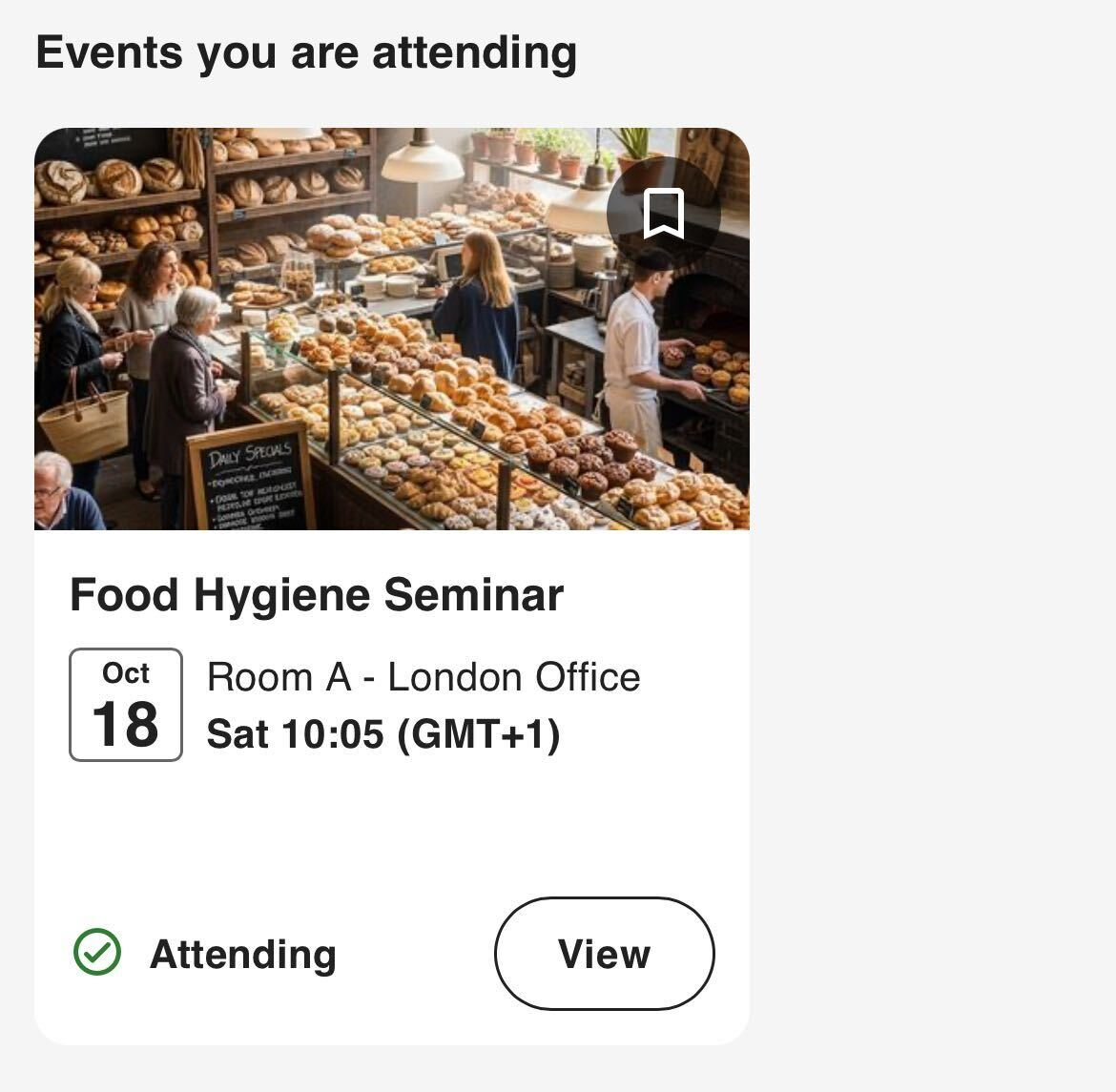This screenshot has width=1116, height=1092.
Task: Click the Sat 10:05 (GMT+1) time
Action: tap(383, 734)
